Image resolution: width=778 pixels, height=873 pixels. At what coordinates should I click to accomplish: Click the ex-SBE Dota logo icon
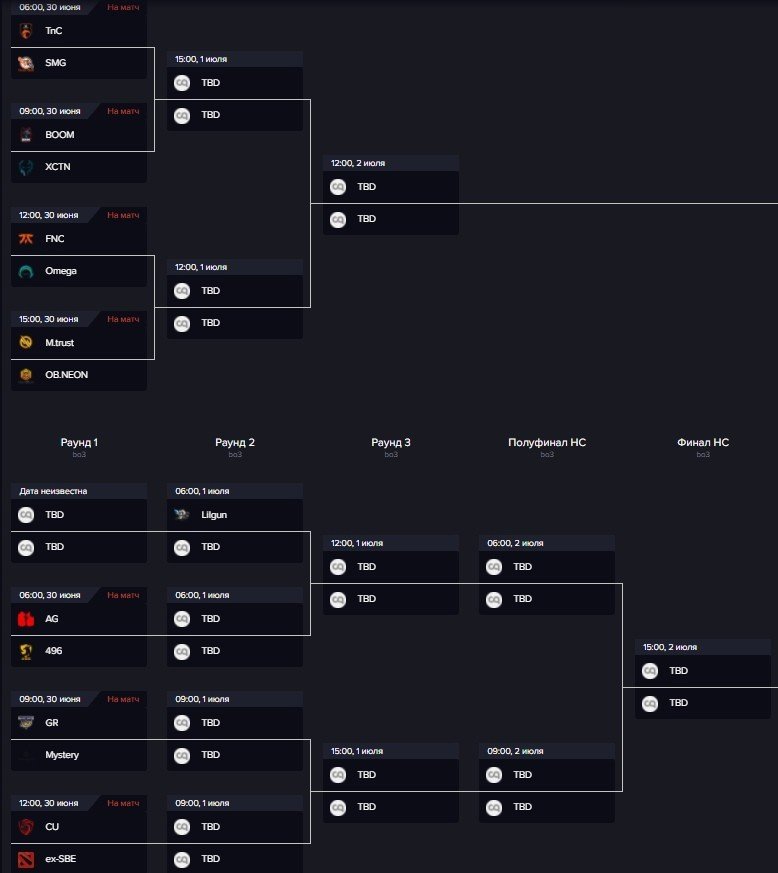coord(26,859)
